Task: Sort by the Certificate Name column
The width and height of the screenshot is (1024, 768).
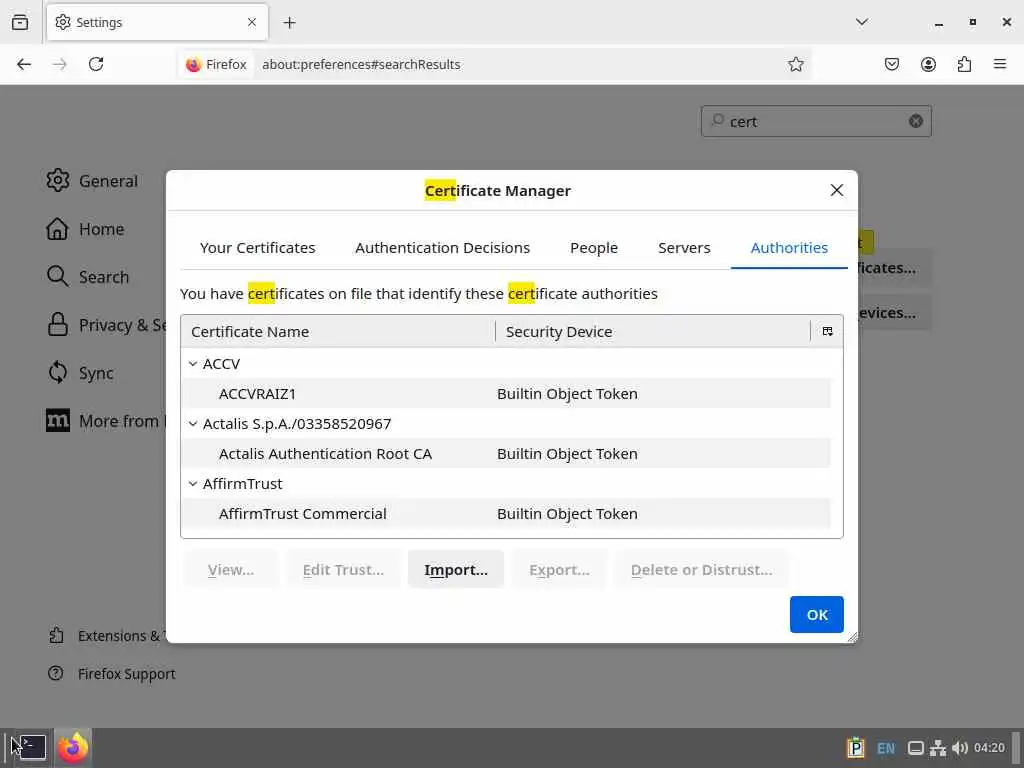Action: pos(338,331)
